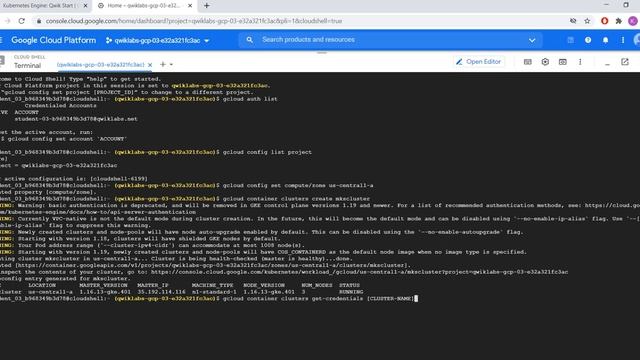Open the Notifications bell icon

[605, 40]
